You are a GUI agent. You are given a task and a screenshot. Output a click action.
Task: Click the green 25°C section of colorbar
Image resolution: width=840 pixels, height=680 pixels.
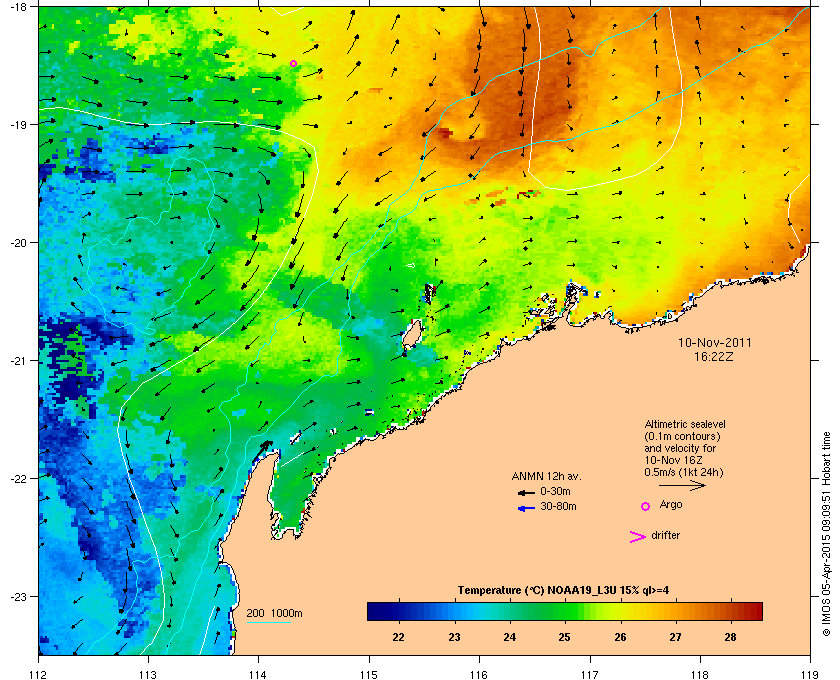tap(565, 611)
